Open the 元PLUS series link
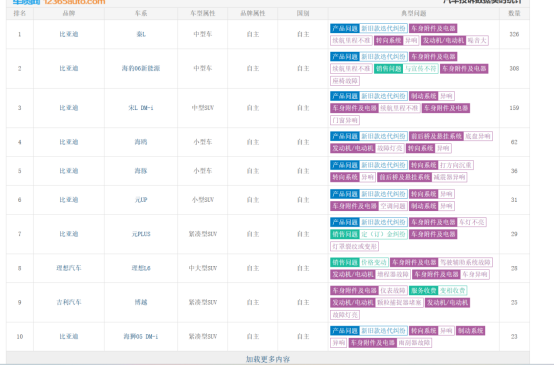 (141, 234)
